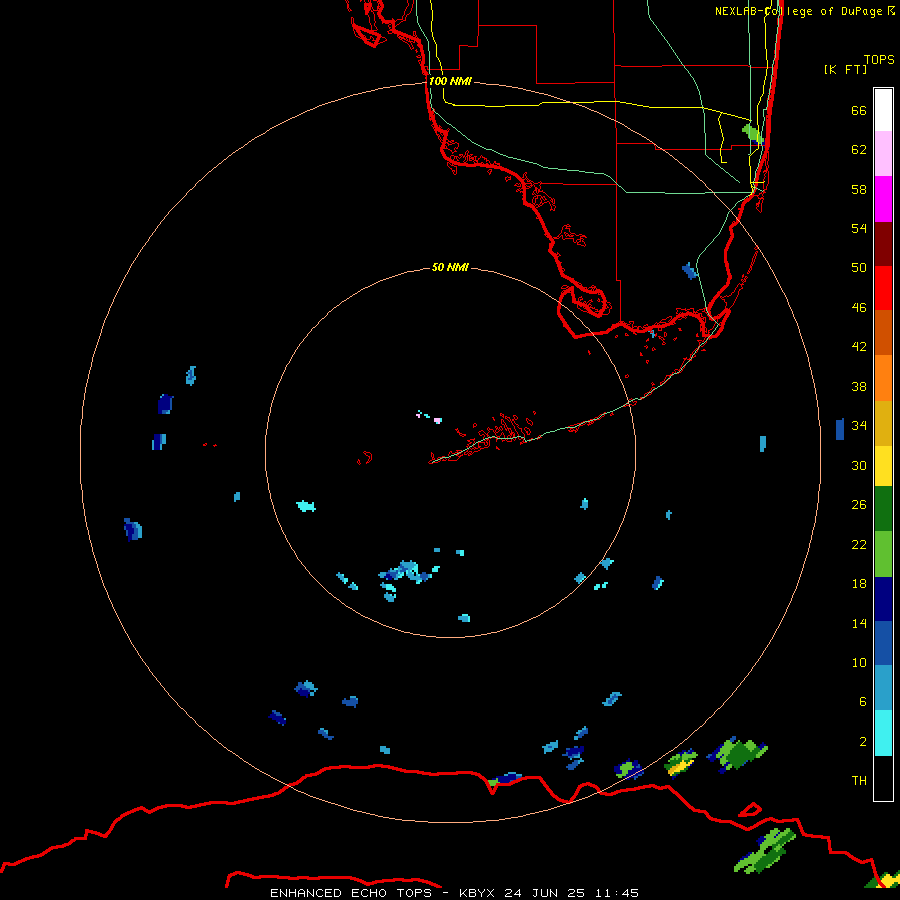
Task: Select the dark green legend swatch
Action: click(883, 509)
